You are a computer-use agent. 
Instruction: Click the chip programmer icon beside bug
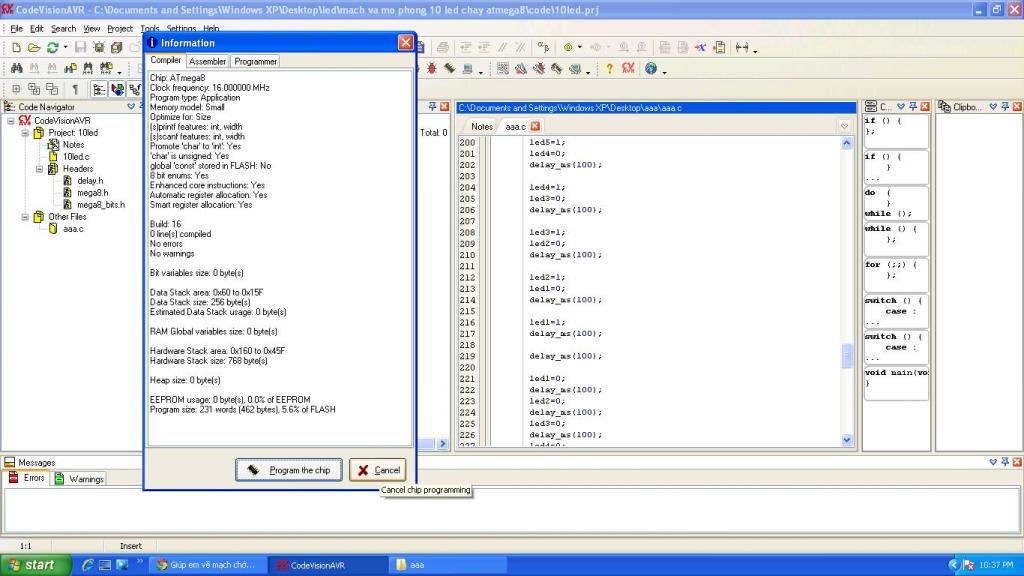[450, 69]
